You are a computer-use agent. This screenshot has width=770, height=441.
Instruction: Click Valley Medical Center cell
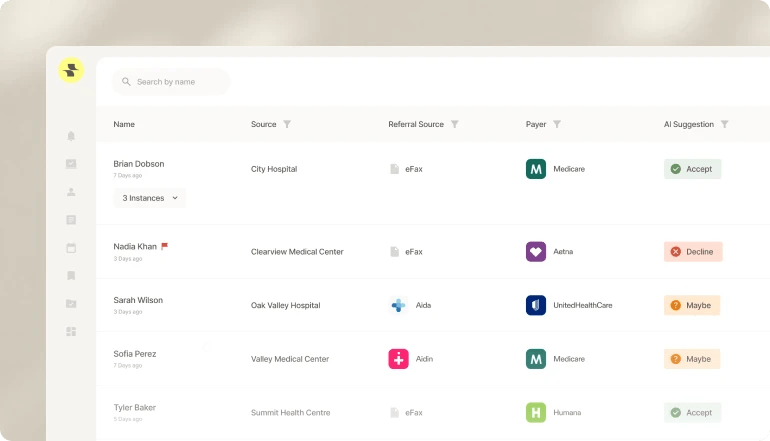tap(290, 359)
